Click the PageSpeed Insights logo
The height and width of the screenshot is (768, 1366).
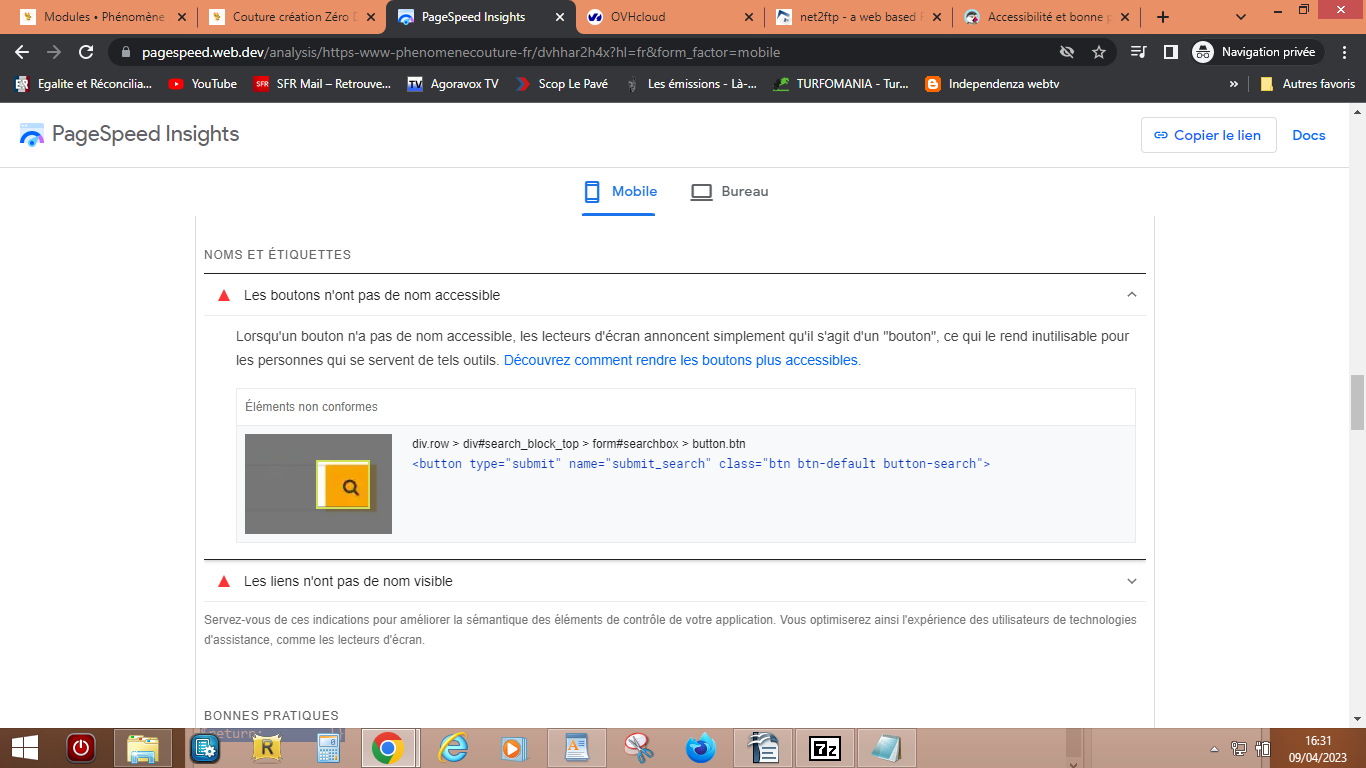coord(129,135)
